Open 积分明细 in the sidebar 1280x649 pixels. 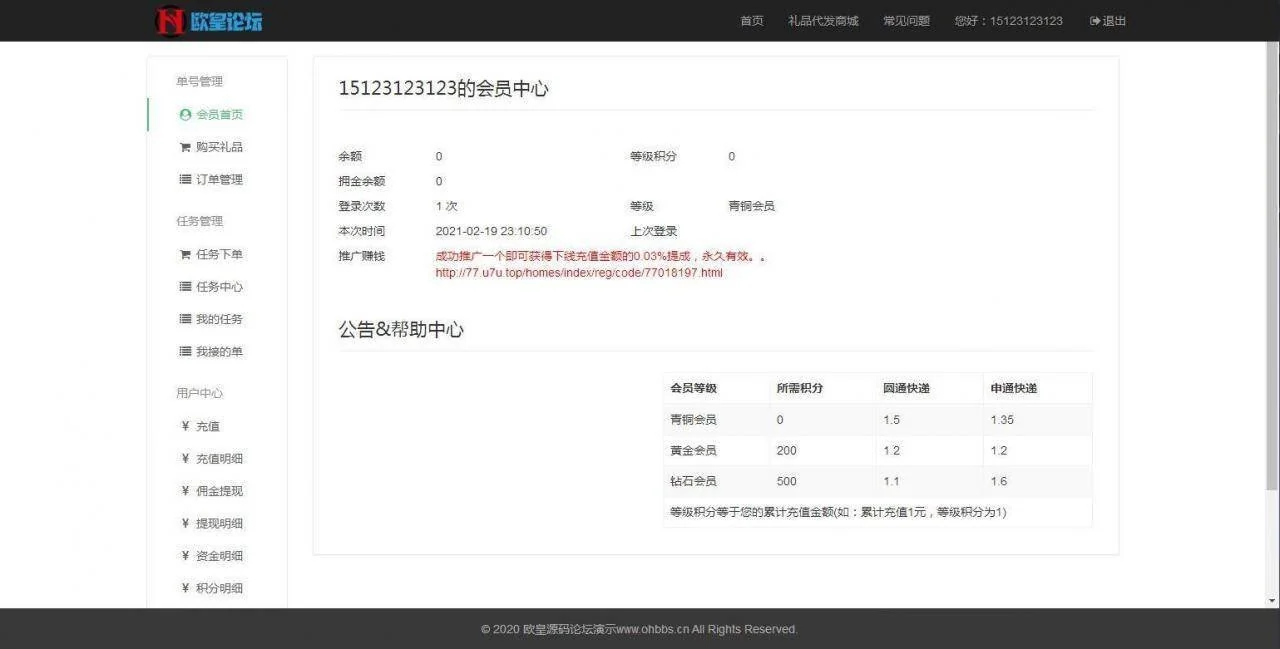(x=219, y=588)
